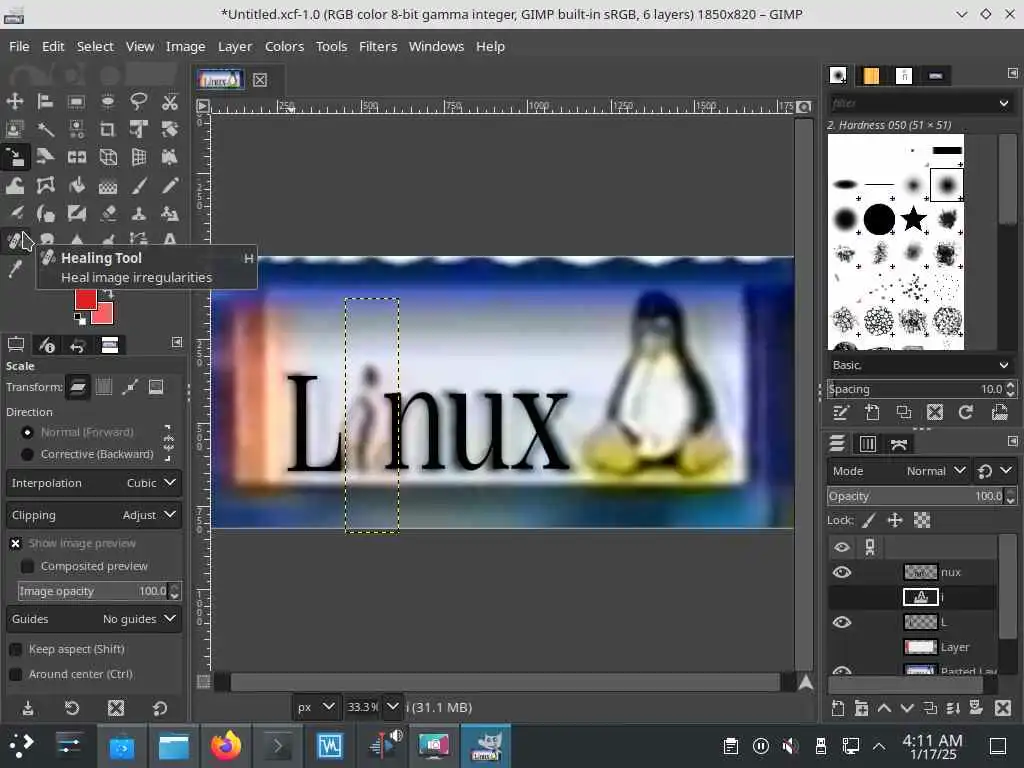Select the Clone stamp tool
1024x768 pixels.
[138, 214]
